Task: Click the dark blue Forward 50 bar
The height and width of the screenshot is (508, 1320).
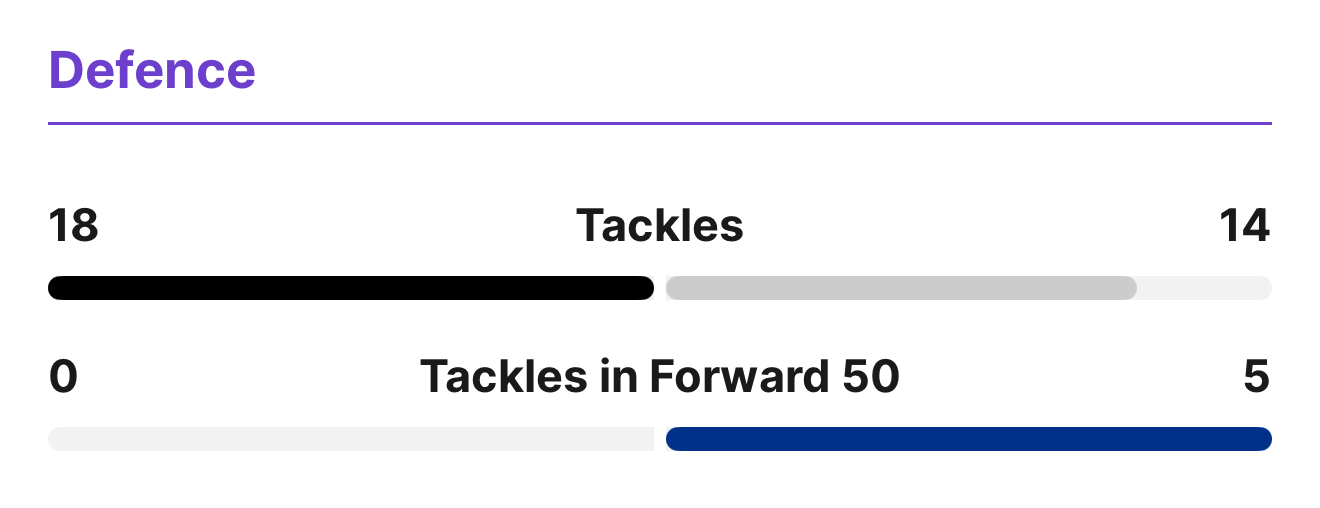Action: [968, 439]
